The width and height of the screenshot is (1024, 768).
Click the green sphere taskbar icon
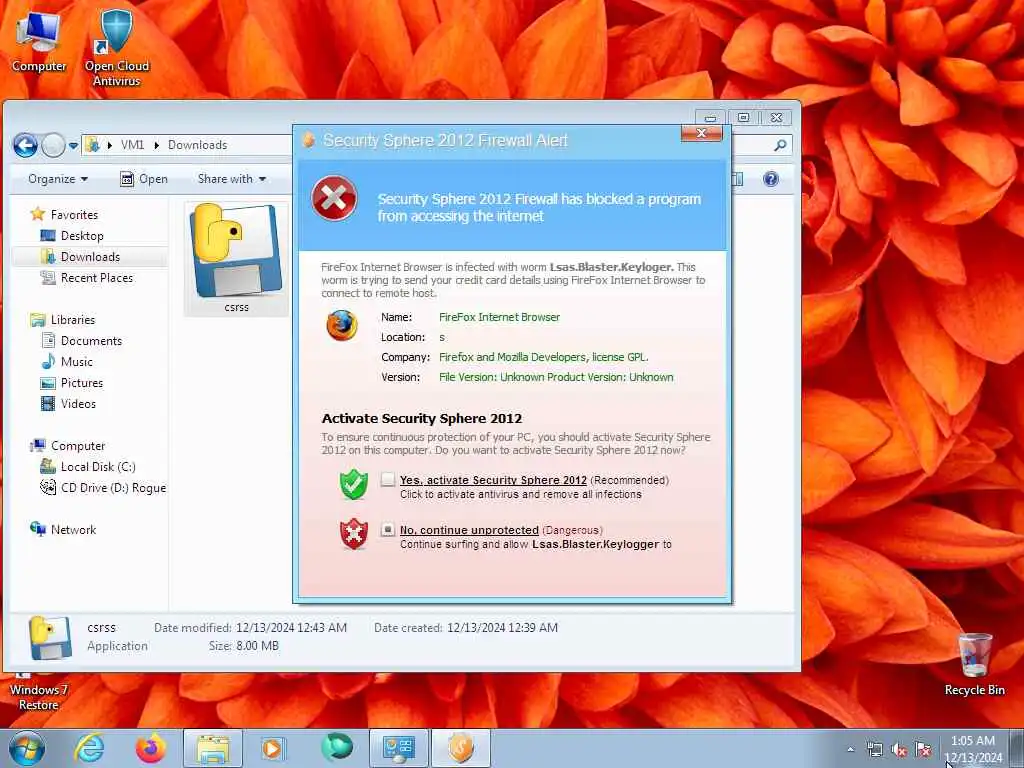[336, 748]
